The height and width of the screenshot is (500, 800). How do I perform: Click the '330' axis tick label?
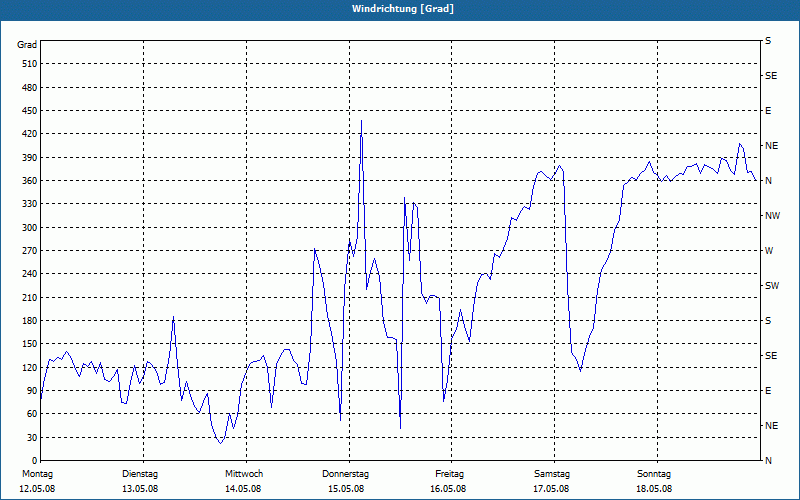click(x=30, y=204)
